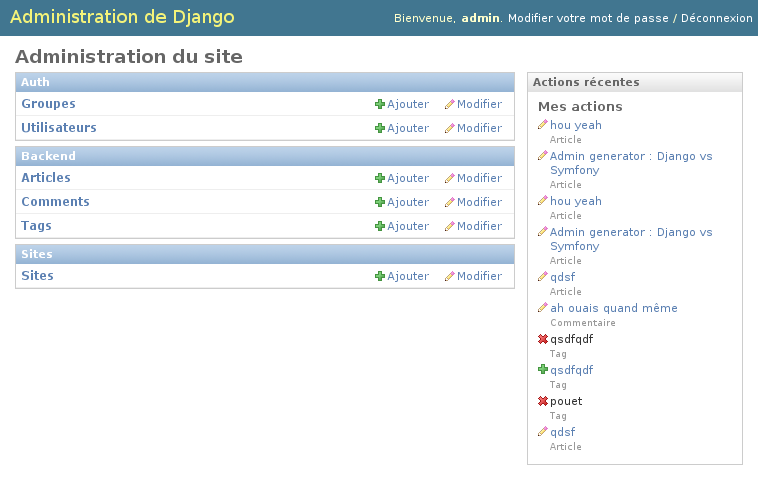
Task: Open the Comments model page
Action: pyautogui.click(x=56, y=202)
